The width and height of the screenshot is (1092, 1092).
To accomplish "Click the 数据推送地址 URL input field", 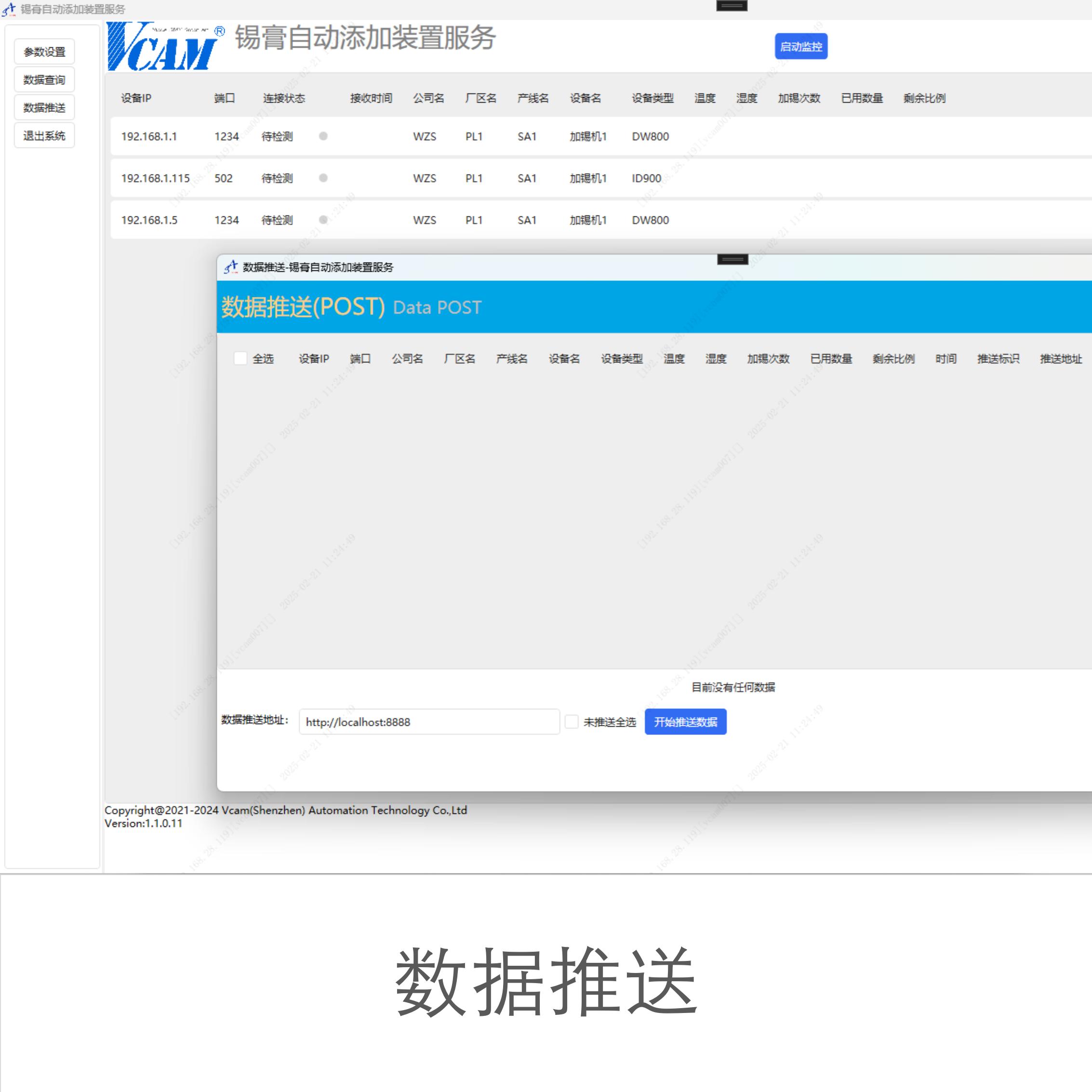I will coord(429,722).
